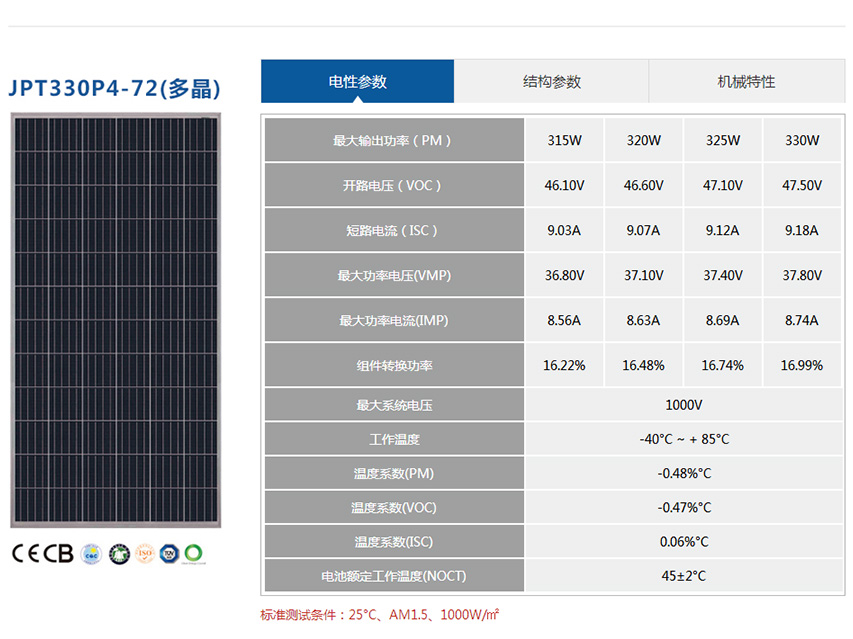This screenshot has width=853, height=639.
Task: Click the CB certification logo
Action: tap(60, 553)
